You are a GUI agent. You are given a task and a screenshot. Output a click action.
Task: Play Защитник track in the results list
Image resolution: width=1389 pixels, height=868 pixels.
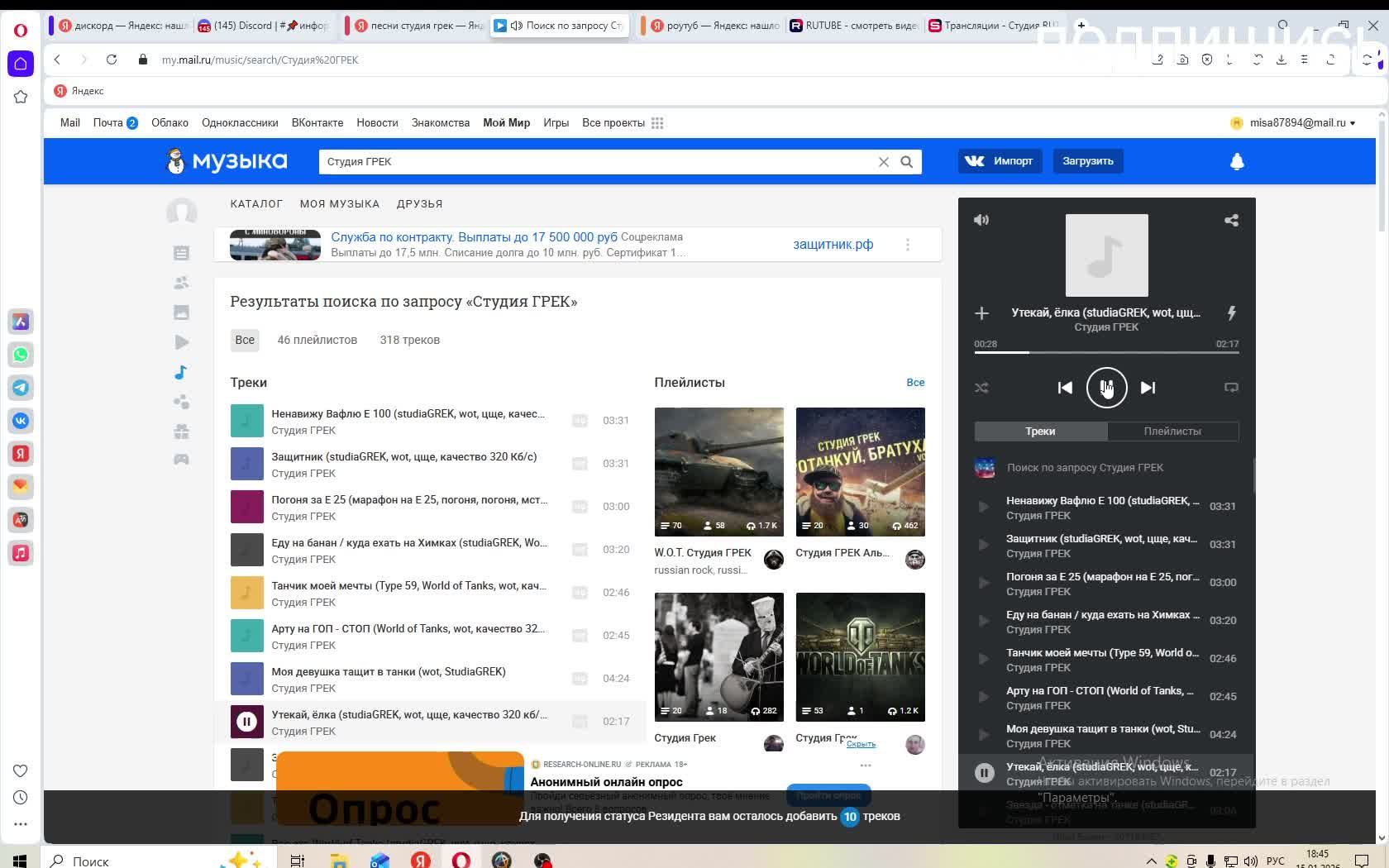[246, 464]
